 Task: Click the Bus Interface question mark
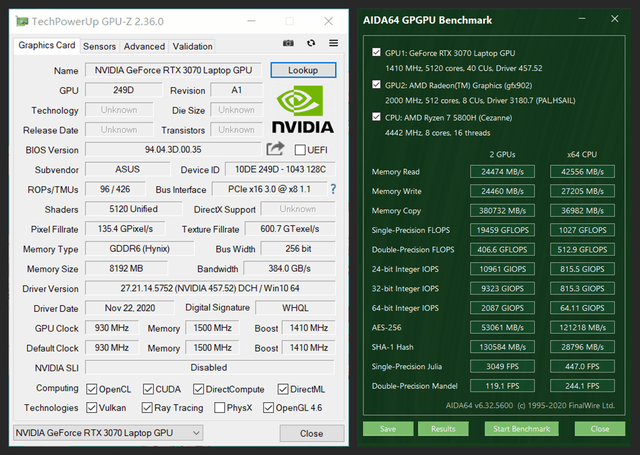point(333,189)
